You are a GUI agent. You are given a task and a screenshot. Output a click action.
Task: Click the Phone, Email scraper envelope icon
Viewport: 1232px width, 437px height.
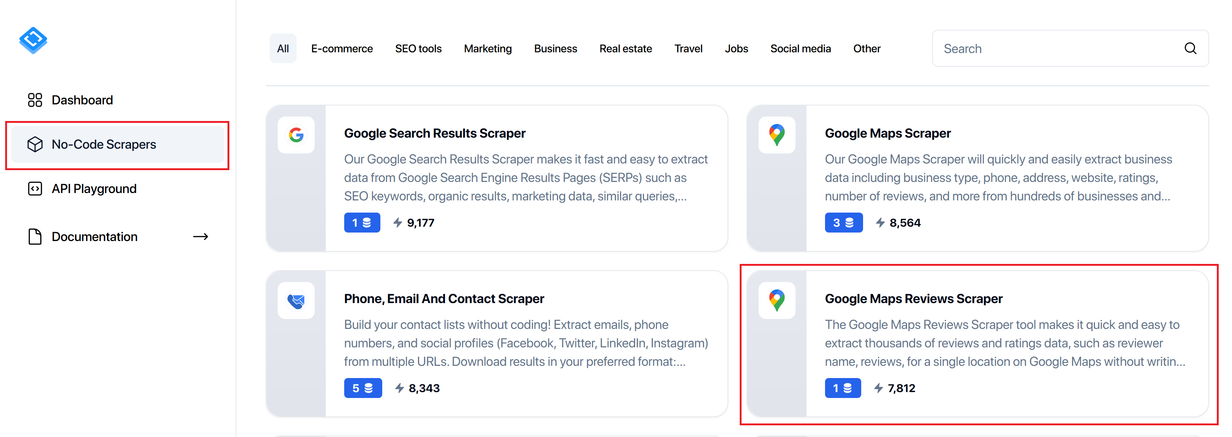296,300
